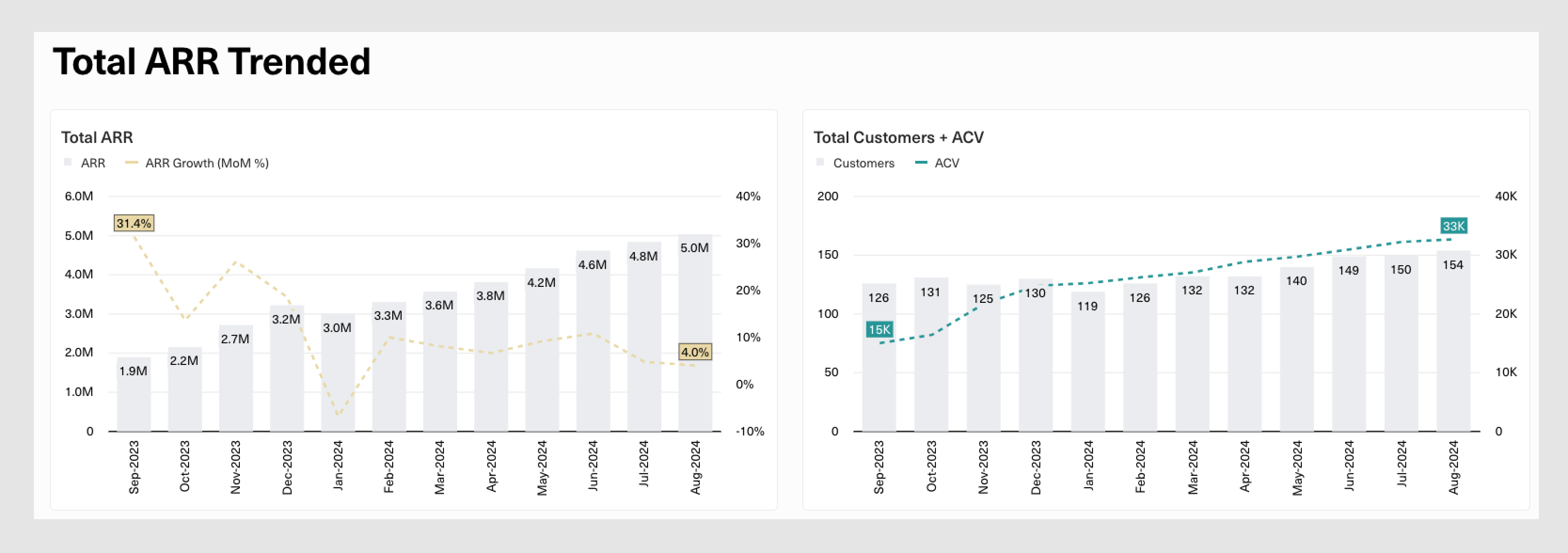Toggle the ACV series visibility in legend
The width and height of the screenshot is (1568, 553).
(947, 163)
